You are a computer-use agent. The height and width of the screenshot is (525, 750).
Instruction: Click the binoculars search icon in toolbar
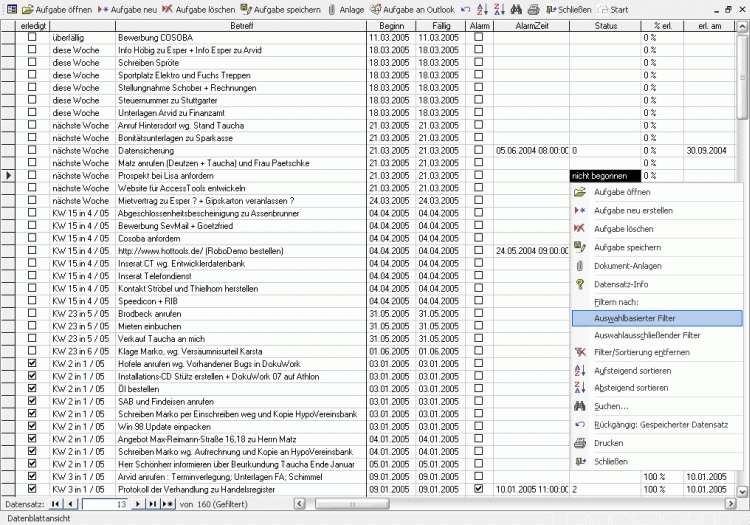click(516, 8)
